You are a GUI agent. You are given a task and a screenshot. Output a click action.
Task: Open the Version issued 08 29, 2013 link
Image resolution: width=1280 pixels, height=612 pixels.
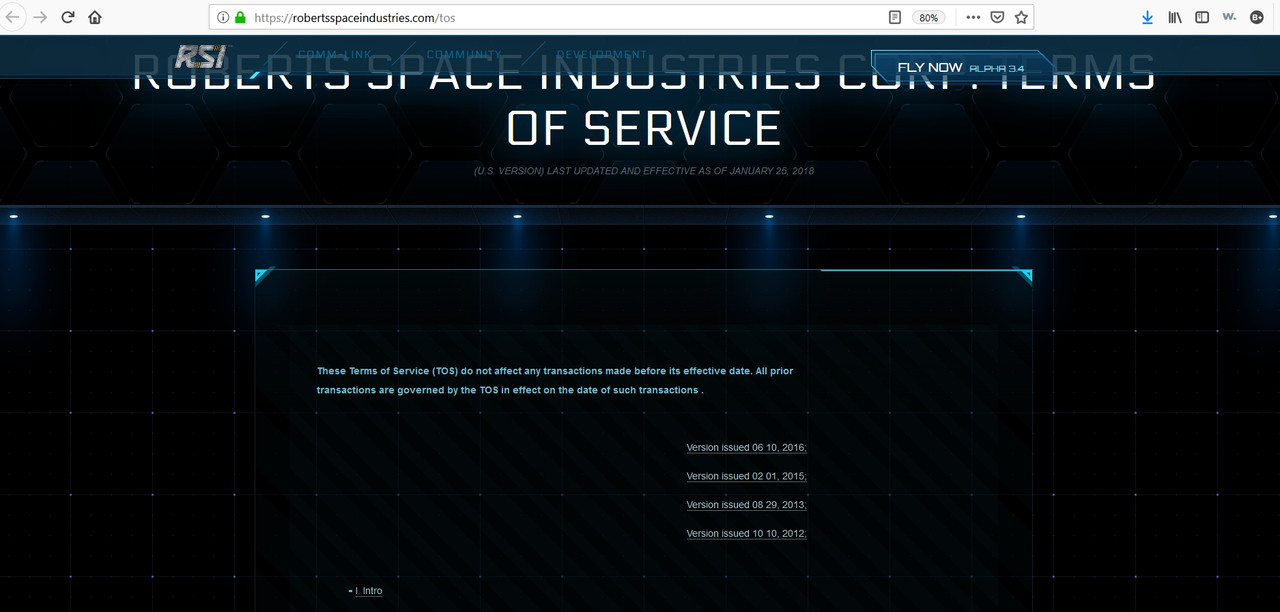tap(746, 505)
